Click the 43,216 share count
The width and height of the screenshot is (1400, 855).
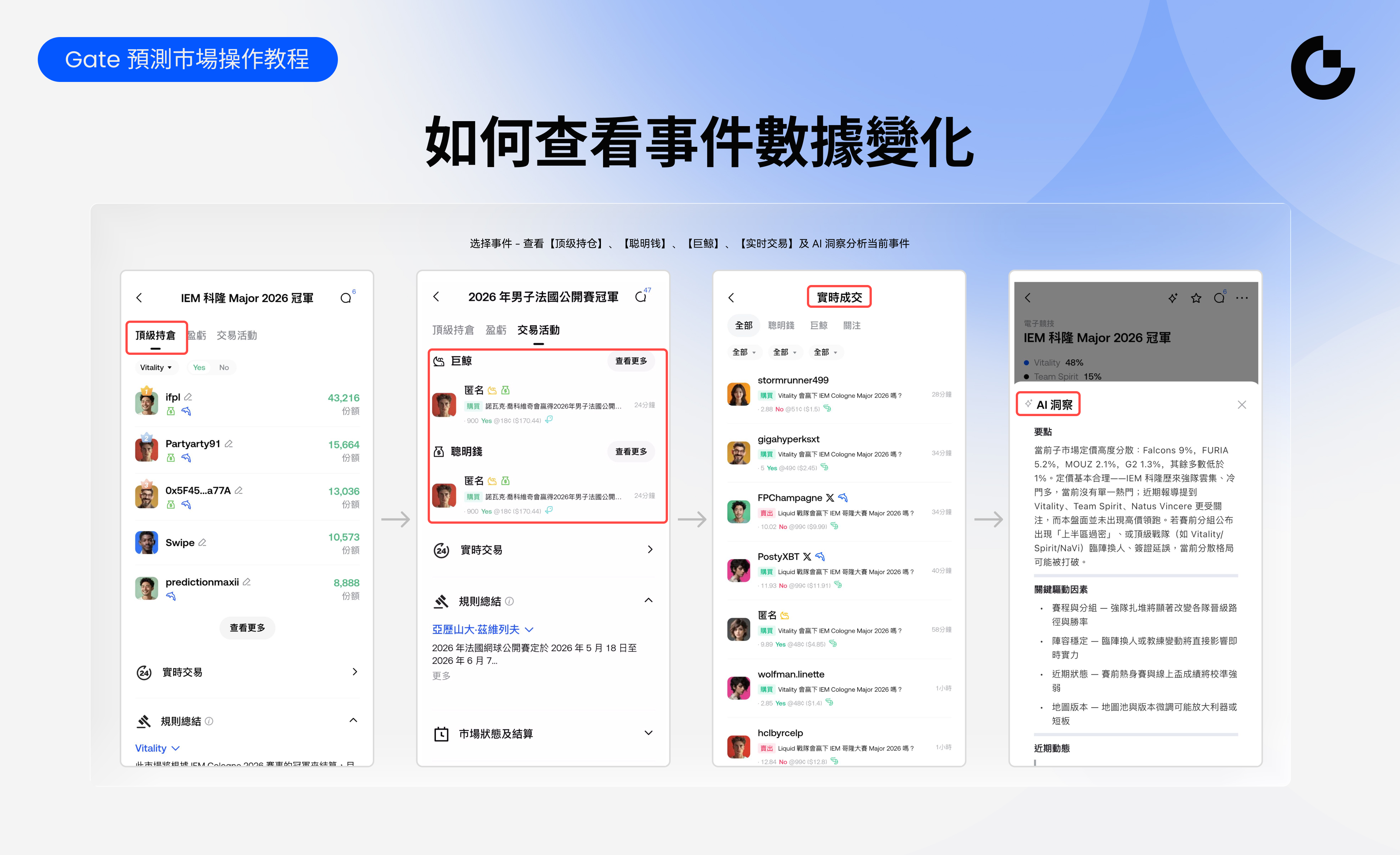point(344,398)
